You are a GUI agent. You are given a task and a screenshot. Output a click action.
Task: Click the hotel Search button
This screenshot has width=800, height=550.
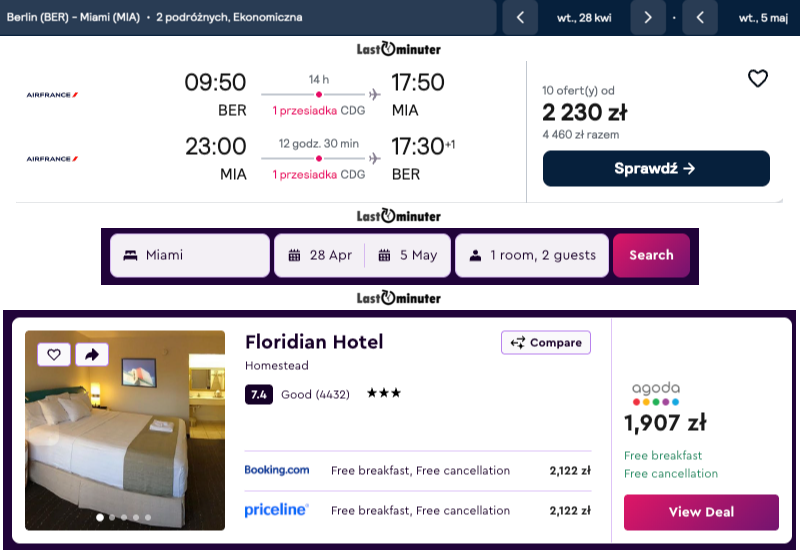[x=651, y=255]
